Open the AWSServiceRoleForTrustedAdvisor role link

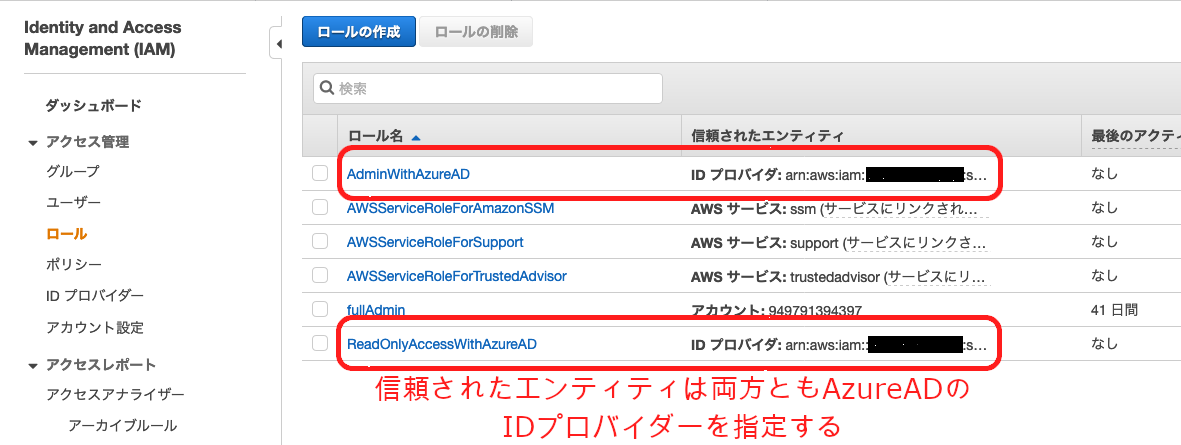click(456, 276)
